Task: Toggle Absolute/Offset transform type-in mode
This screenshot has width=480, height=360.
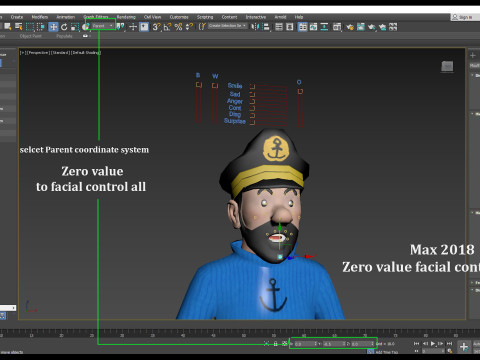Action: pos(284,344)
